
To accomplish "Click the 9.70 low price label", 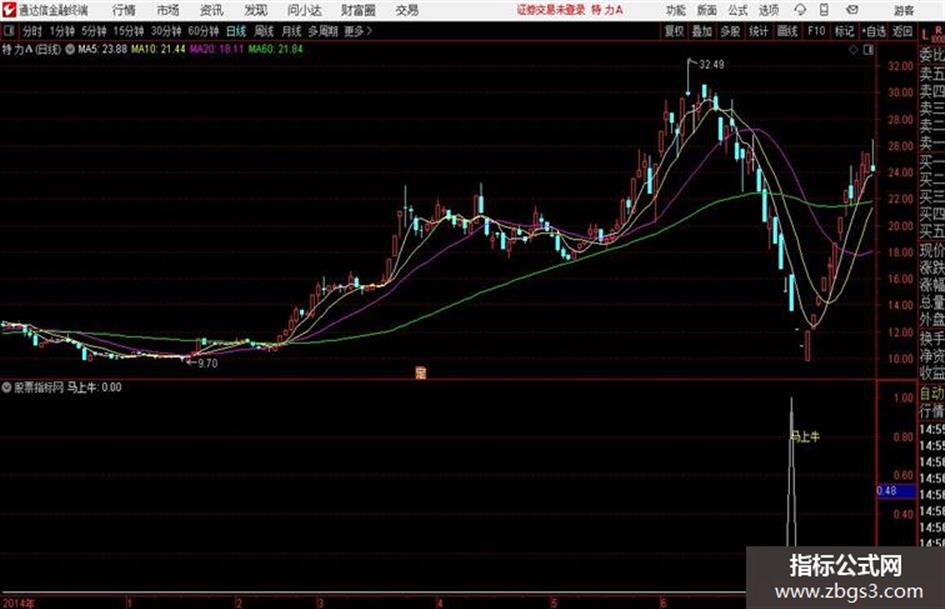I will 208,363.
